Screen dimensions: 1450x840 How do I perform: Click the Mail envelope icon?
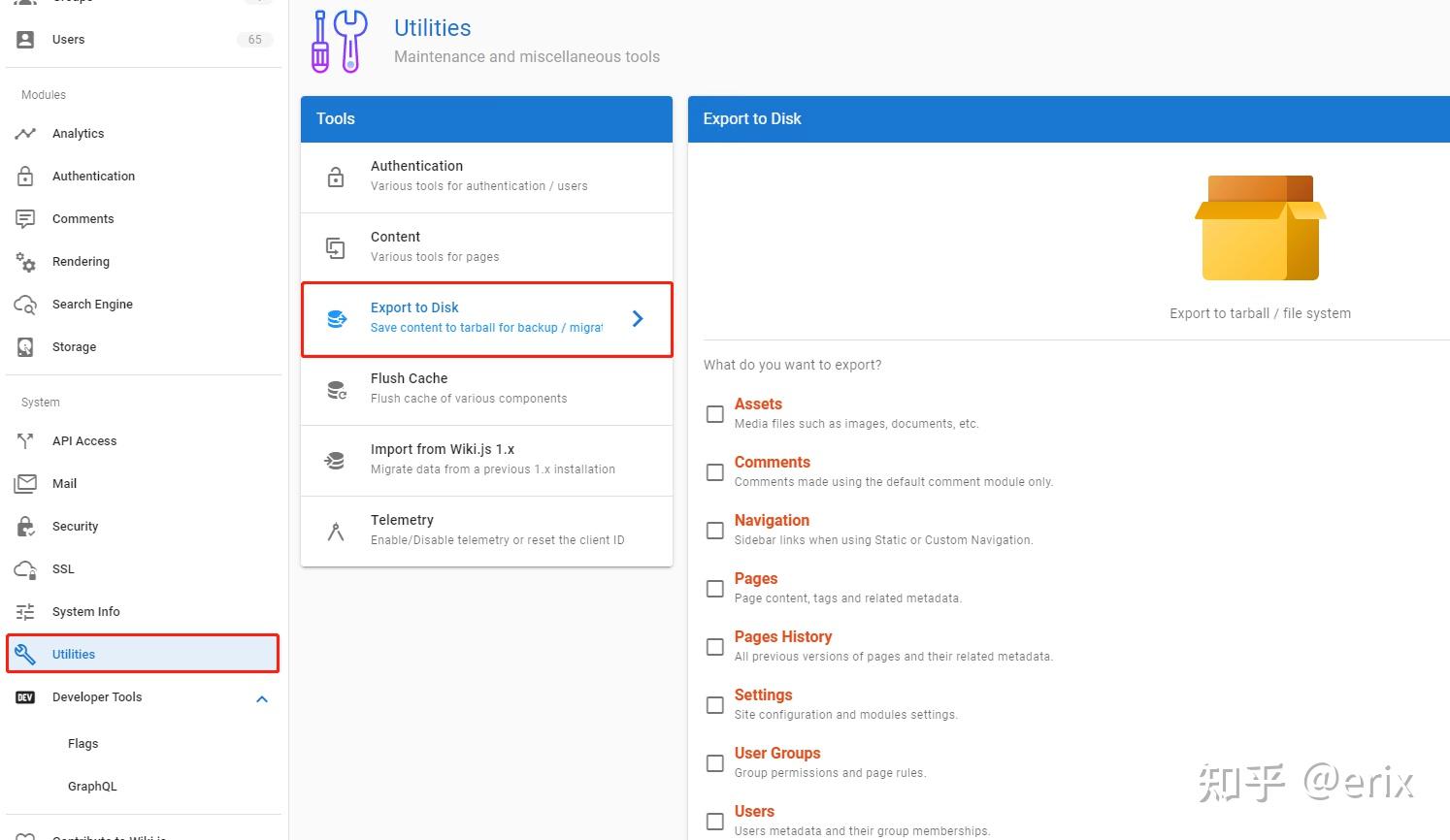coord(25,484)
